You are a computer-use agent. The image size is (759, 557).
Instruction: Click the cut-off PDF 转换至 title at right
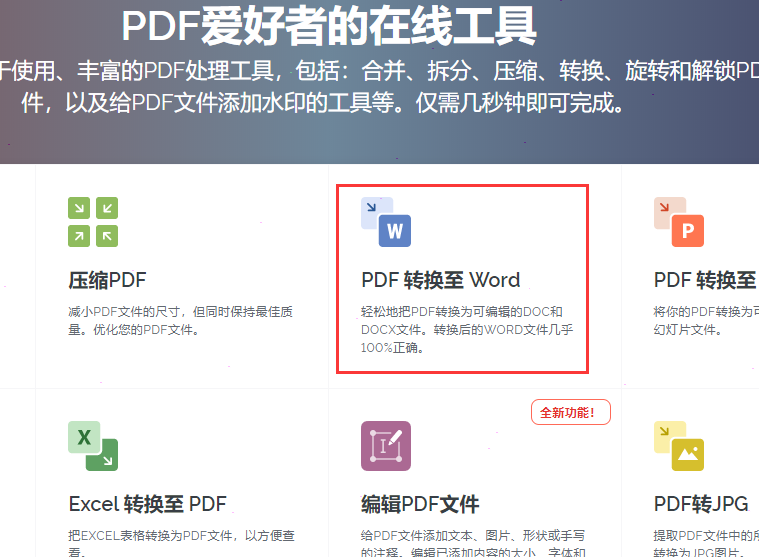coord(705,280)
